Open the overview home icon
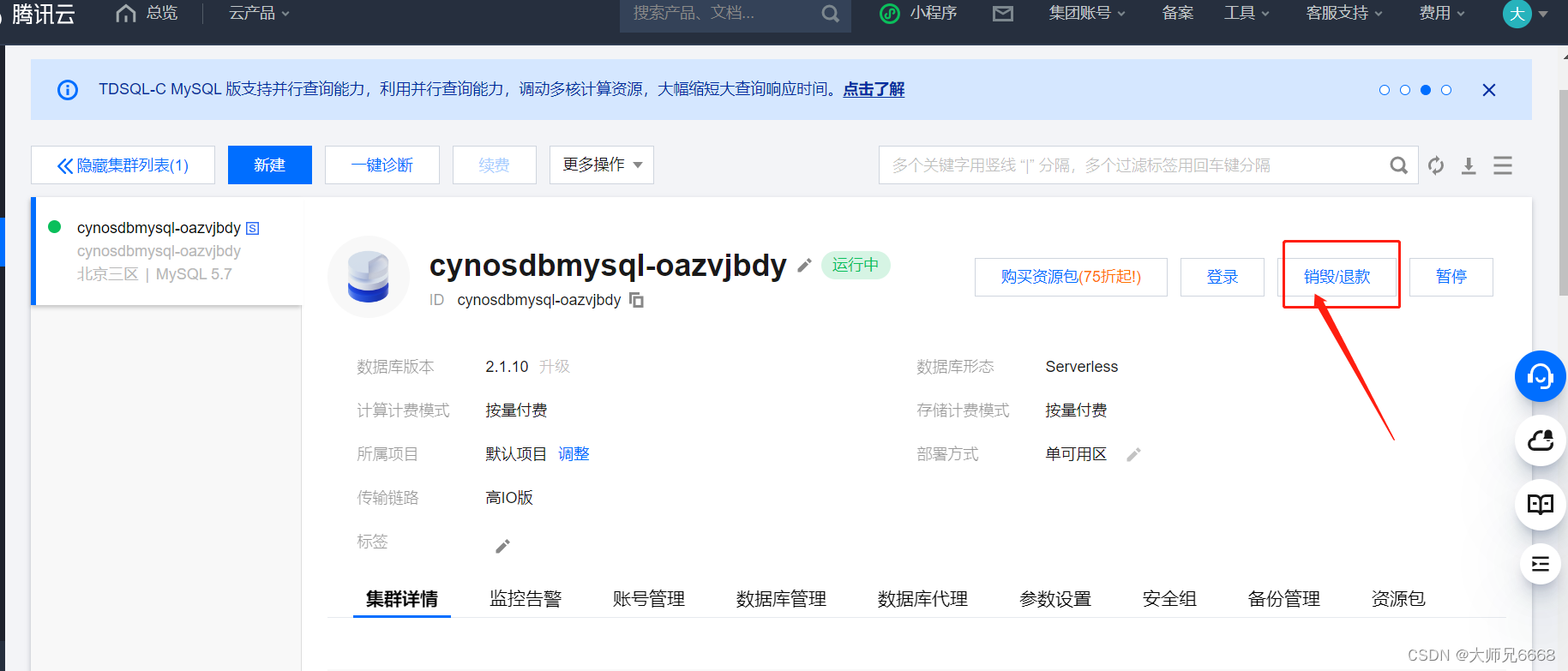1568x671 pixels. (x=125, y=13)
